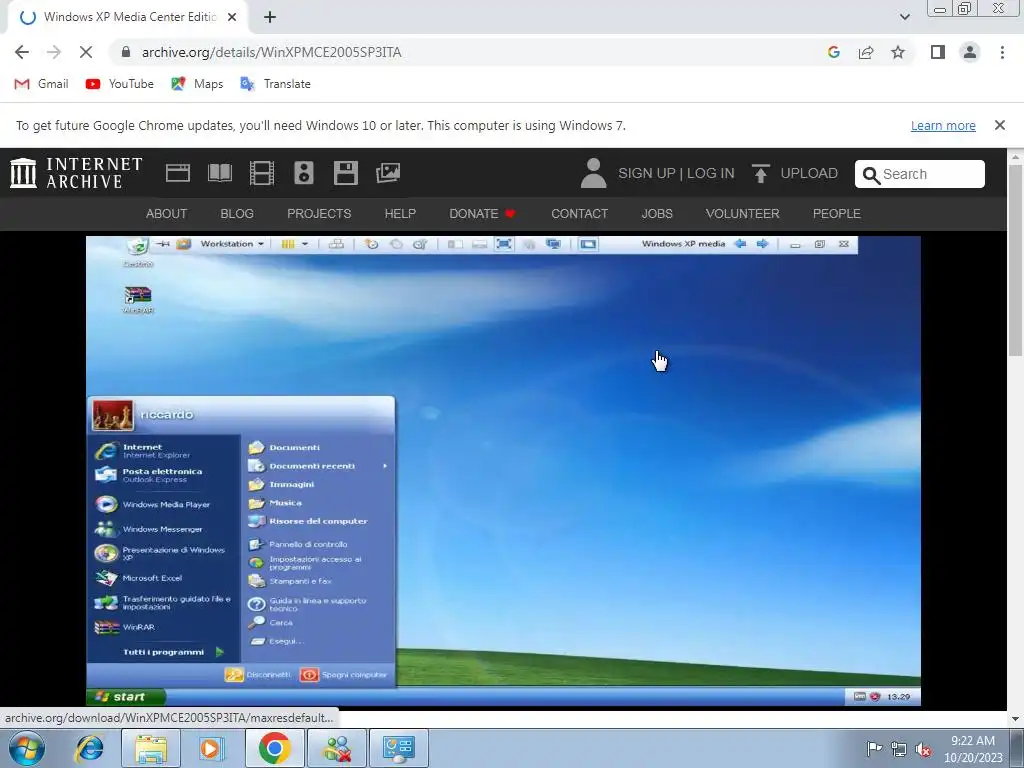
Task: Open Windows Media Player from the taskbar
Action: [212, 748]
